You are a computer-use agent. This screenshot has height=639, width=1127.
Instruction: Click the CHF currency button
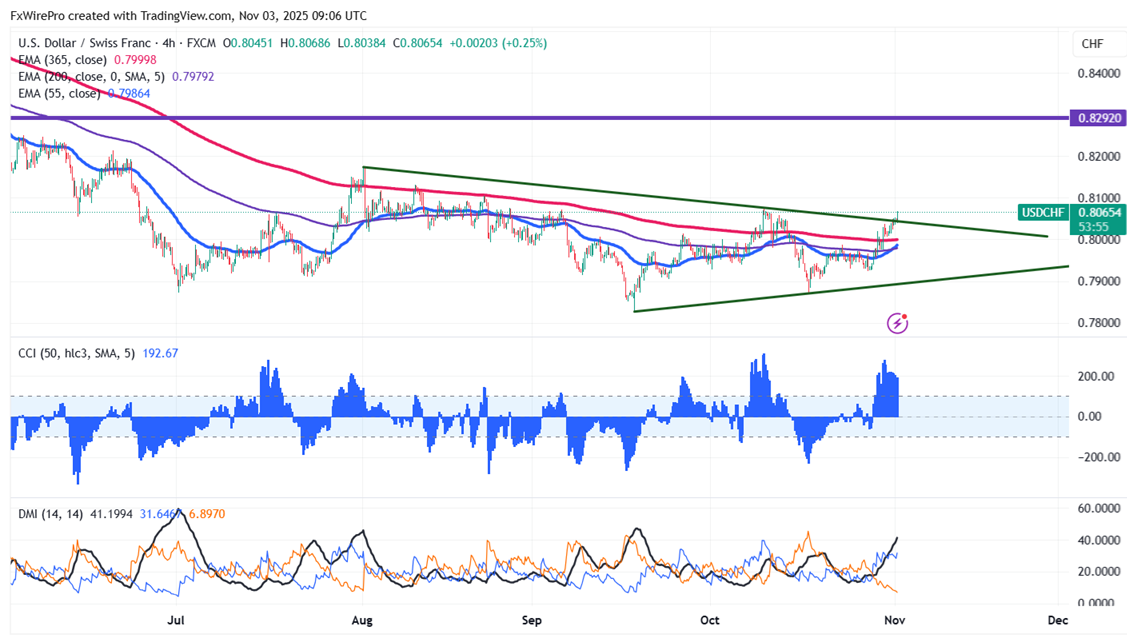coord(1092,44)
